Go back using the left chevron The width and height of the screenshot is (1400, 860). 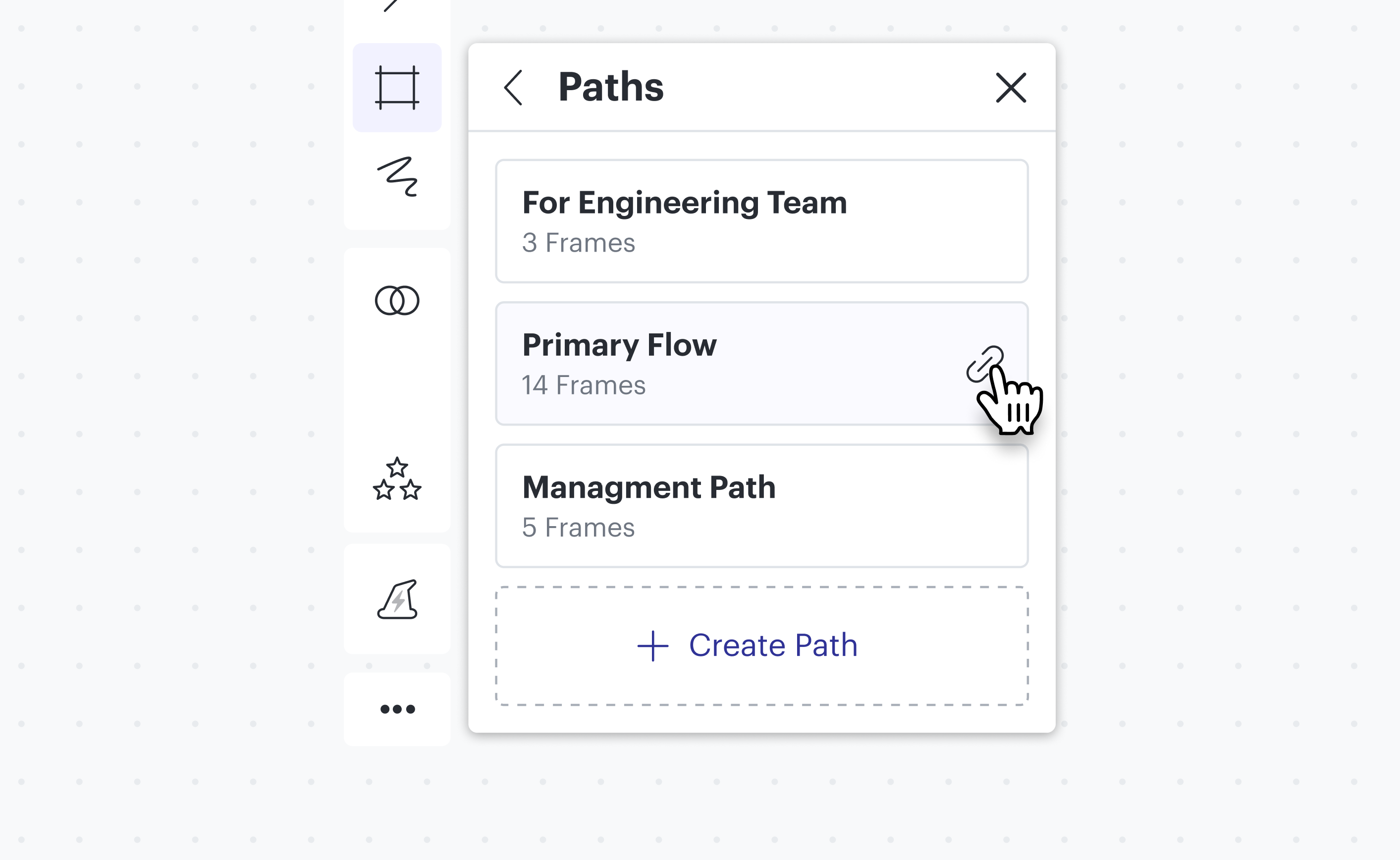tap(513, 88)
